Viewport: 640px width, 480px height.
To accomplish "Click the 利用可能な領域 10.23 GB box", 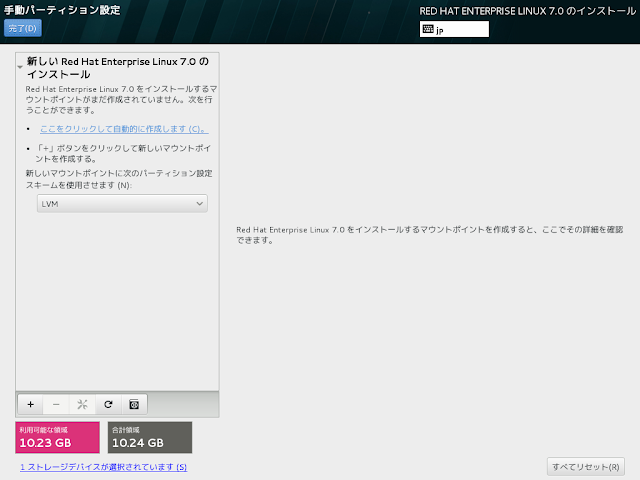I will tap(58, 438).
